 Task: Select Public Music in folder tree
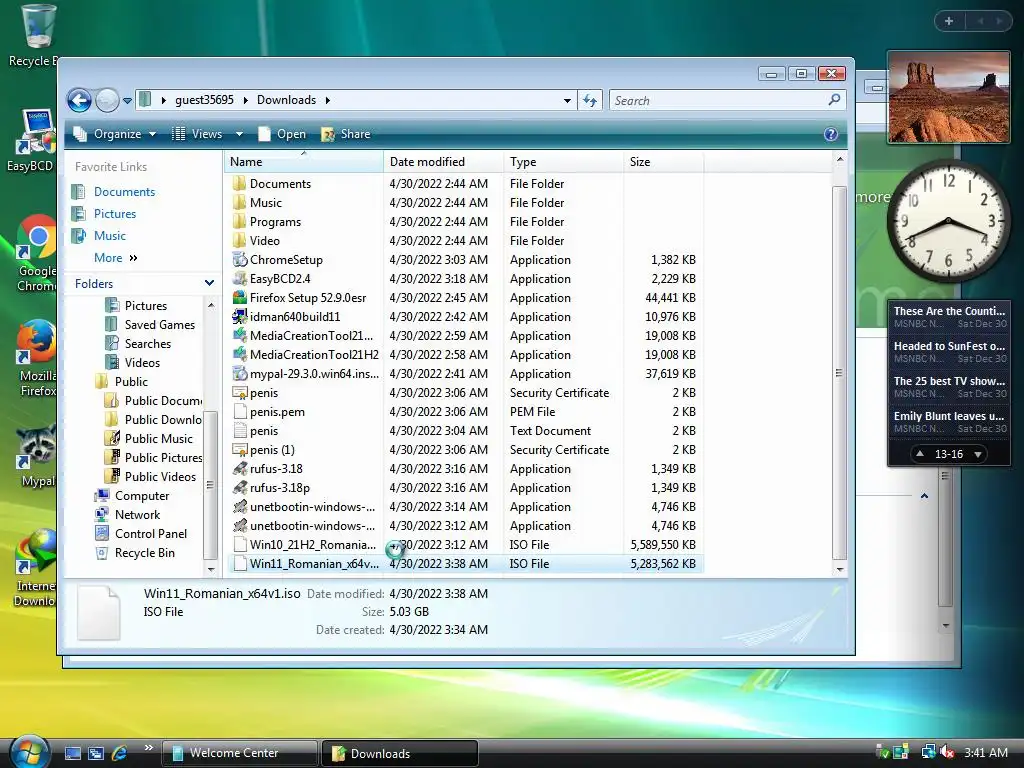pos(159,438)
